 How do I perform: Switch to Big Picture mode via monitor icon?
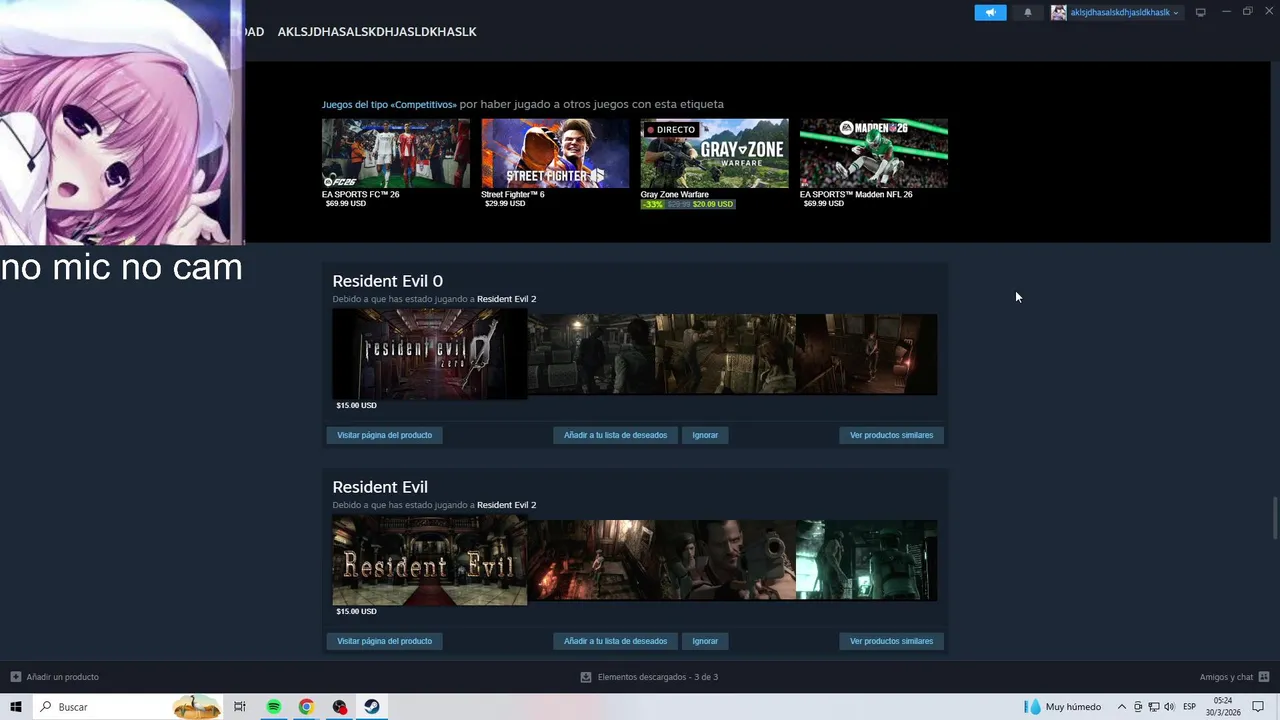pyautogui.click(x=1200, y=12)
